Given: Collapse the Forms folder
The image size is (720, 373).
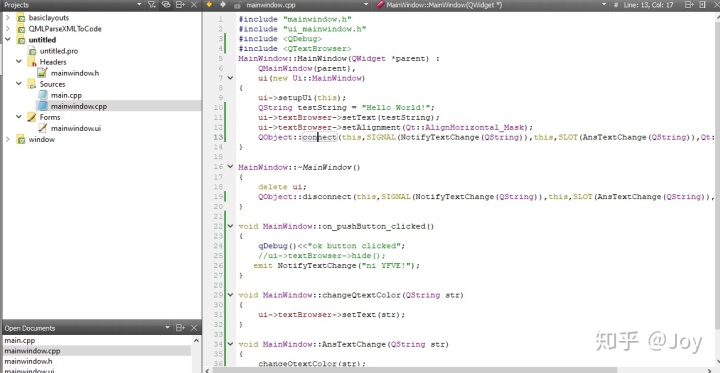Looking at the screenshot, I should click(x=19, y=117).
